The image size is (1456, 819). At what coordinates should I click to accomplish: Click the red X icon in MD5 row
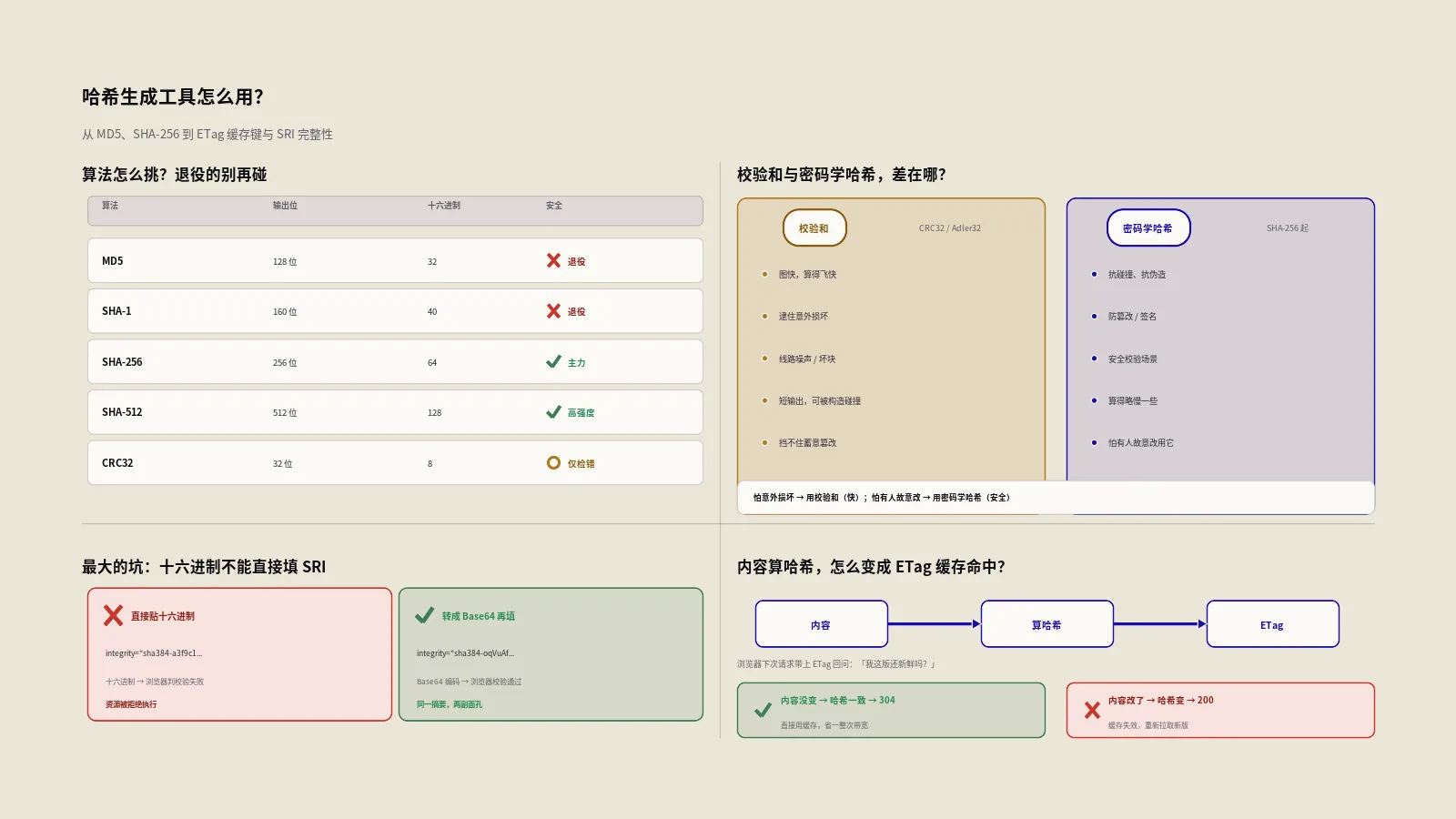(553, 260)
